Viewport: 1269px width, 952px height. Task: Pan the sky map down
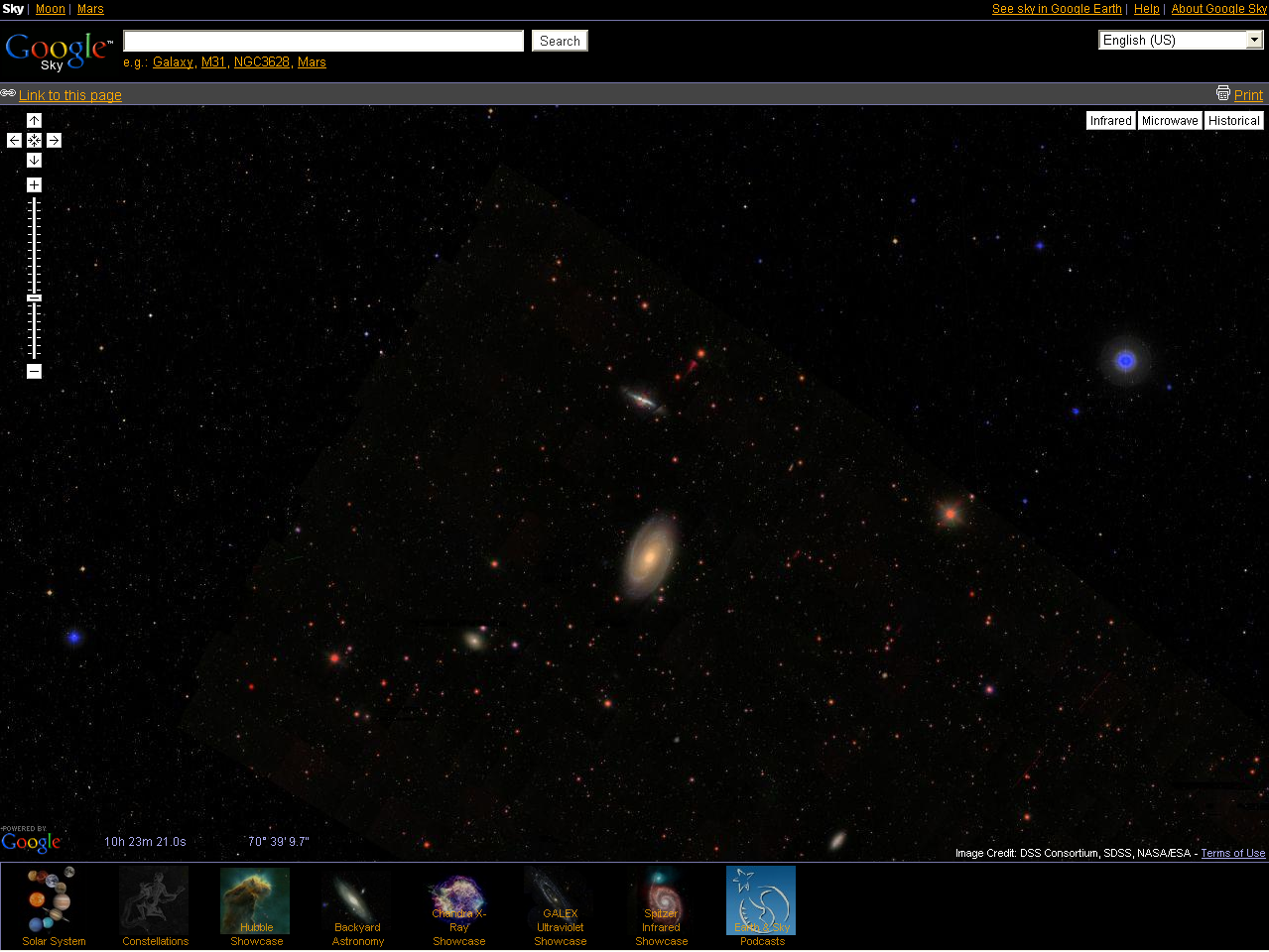tap(34, 160)
